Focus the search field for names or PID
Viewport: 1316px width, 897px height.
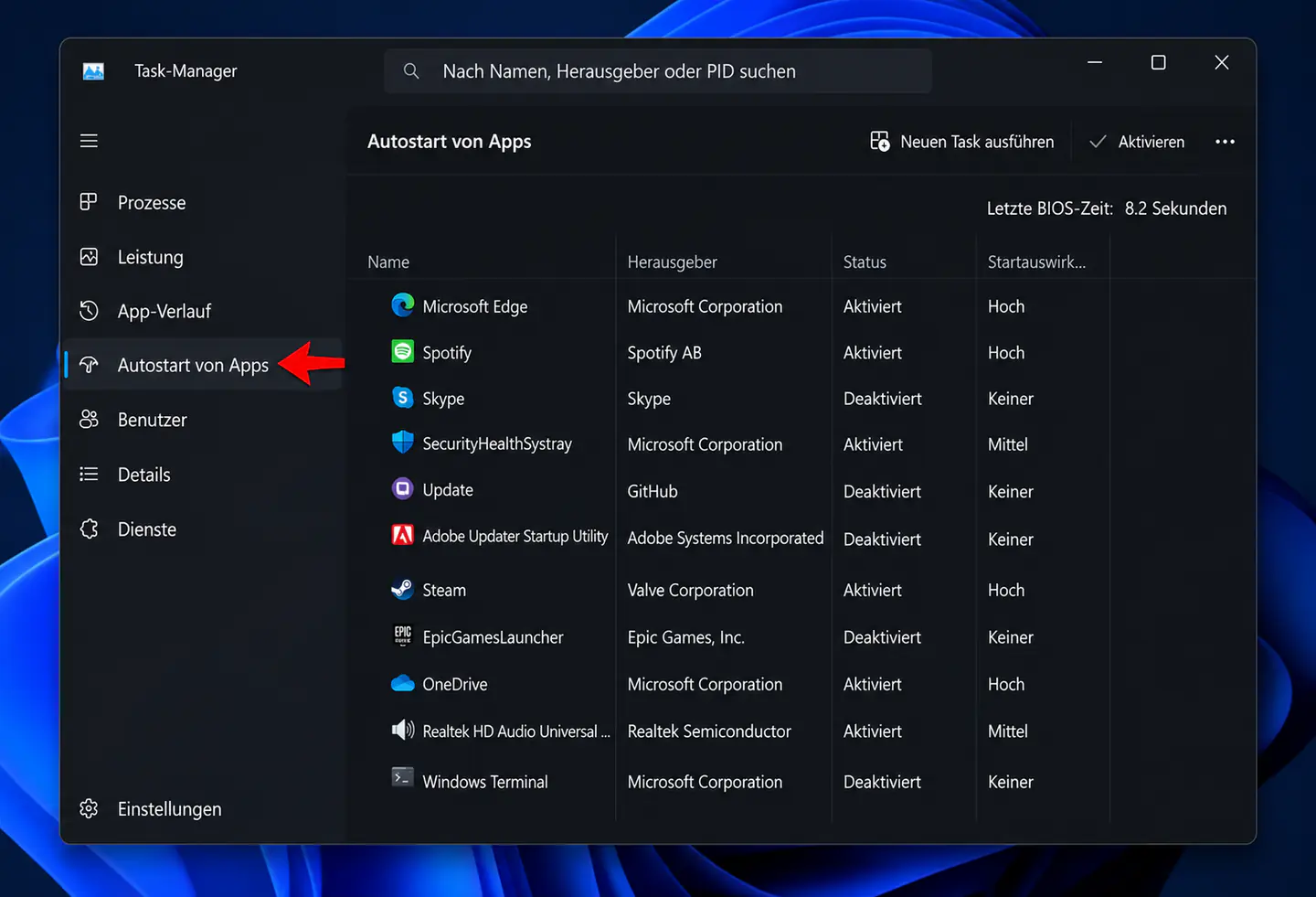point(658,71)
